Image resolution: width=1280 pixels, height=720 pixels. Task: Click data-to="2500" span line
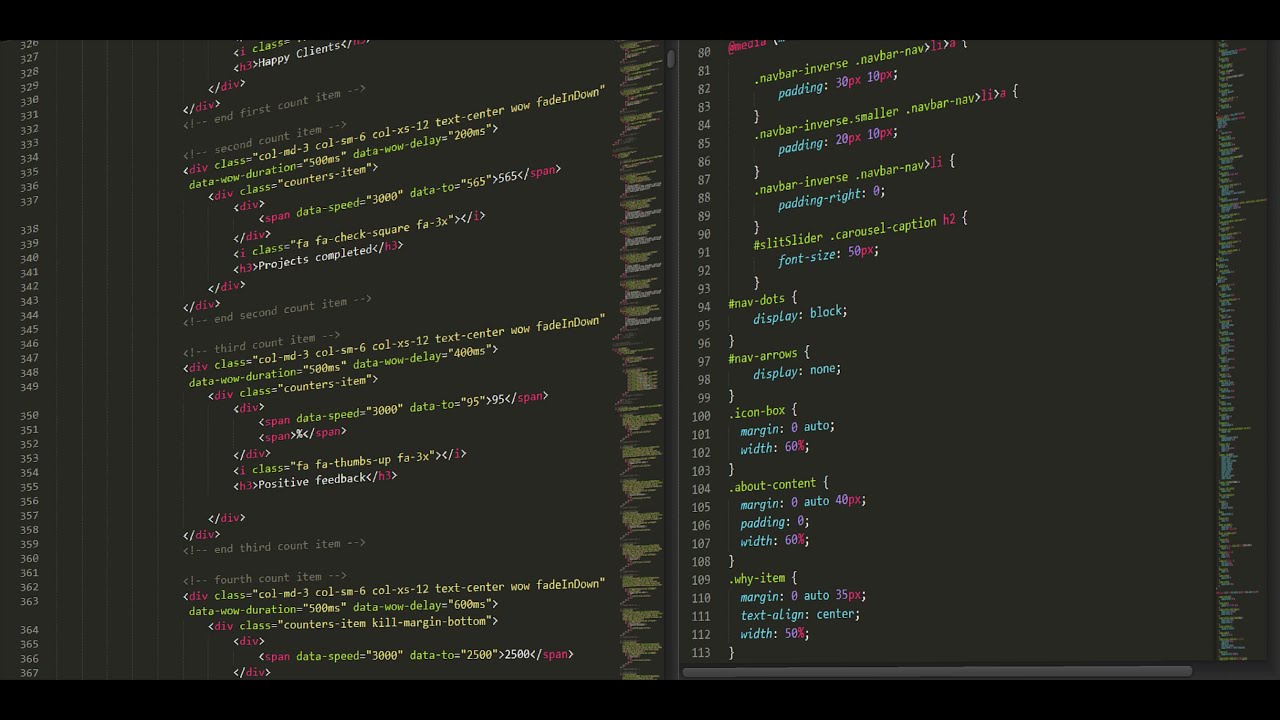click(416, 655)
